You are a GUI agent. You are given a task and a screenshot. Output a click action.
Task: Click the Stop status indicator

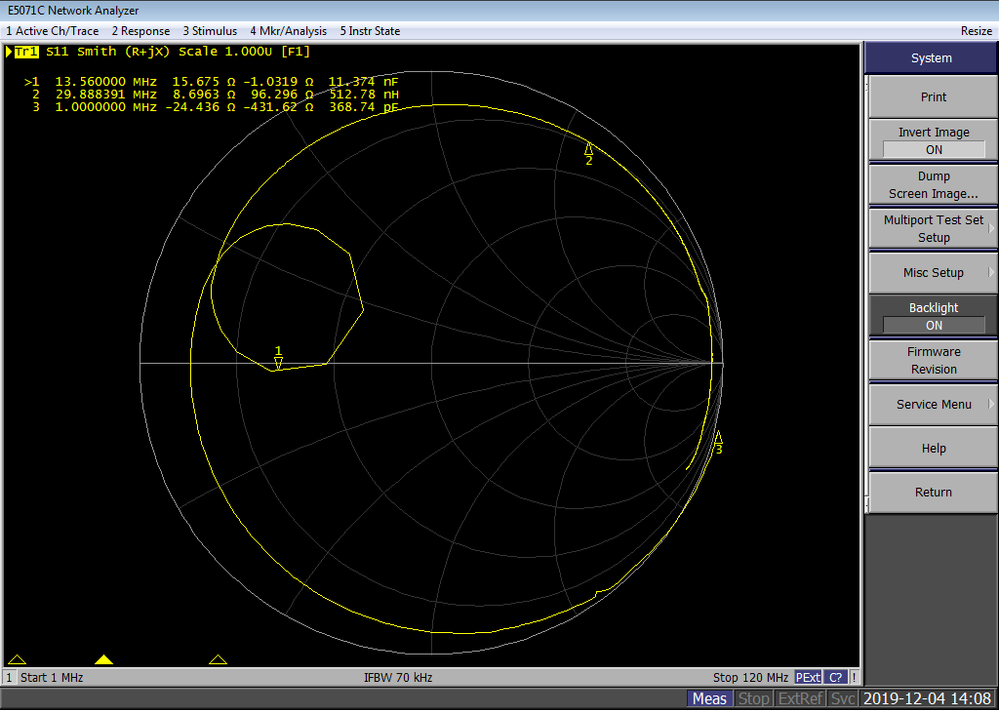[754, 699]
